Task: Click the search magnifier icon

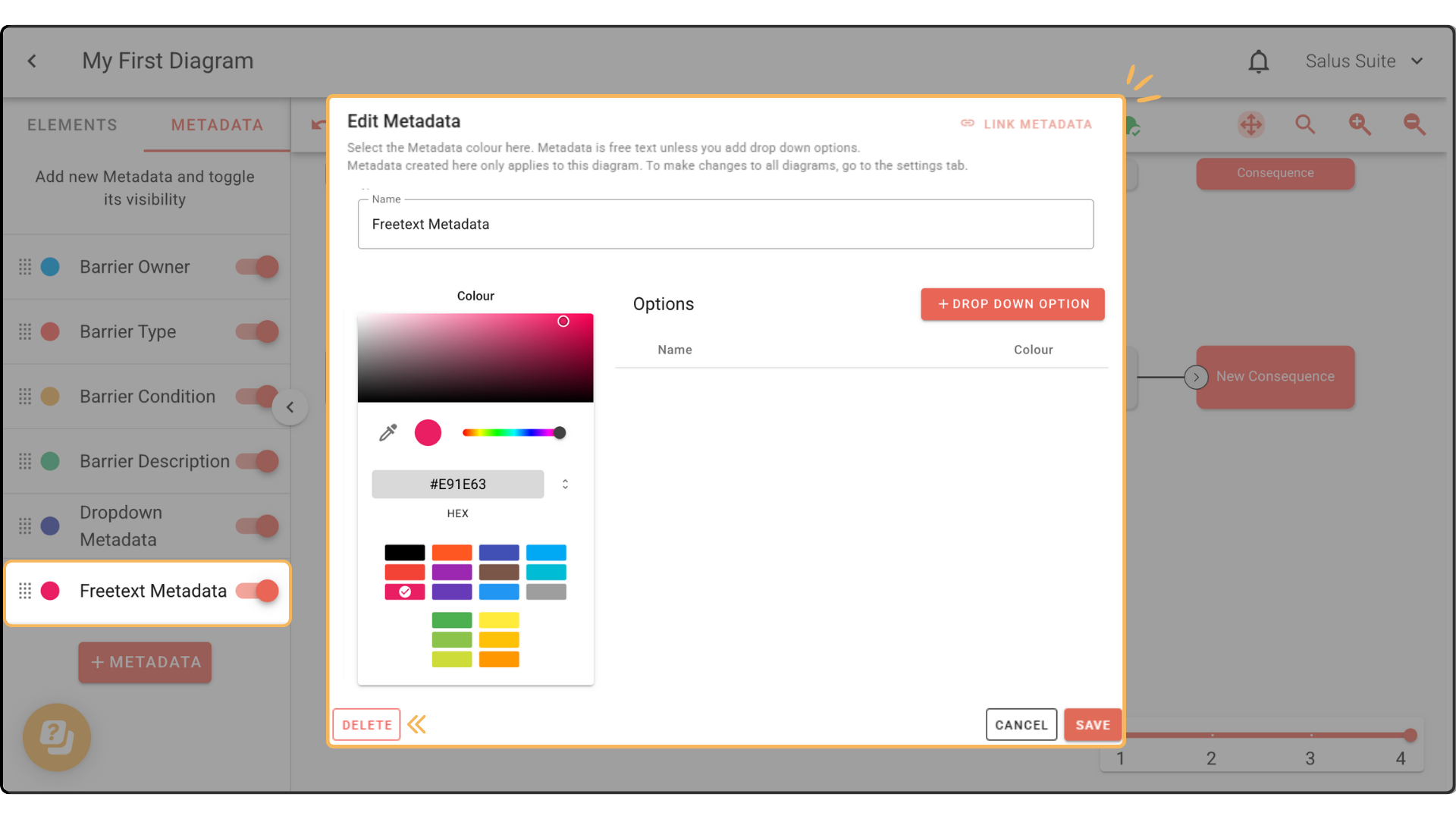Action: [1304, 124]
